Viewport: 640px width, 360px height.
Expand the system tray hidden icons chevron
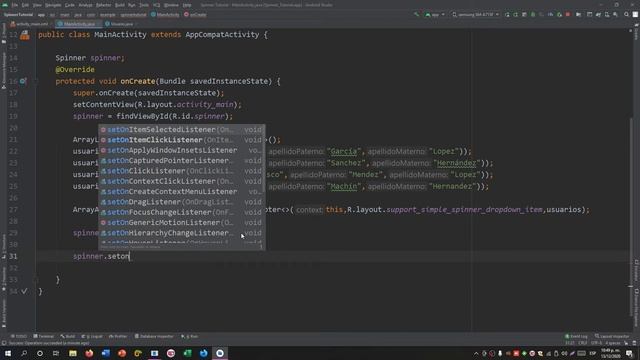click(476, 353)
